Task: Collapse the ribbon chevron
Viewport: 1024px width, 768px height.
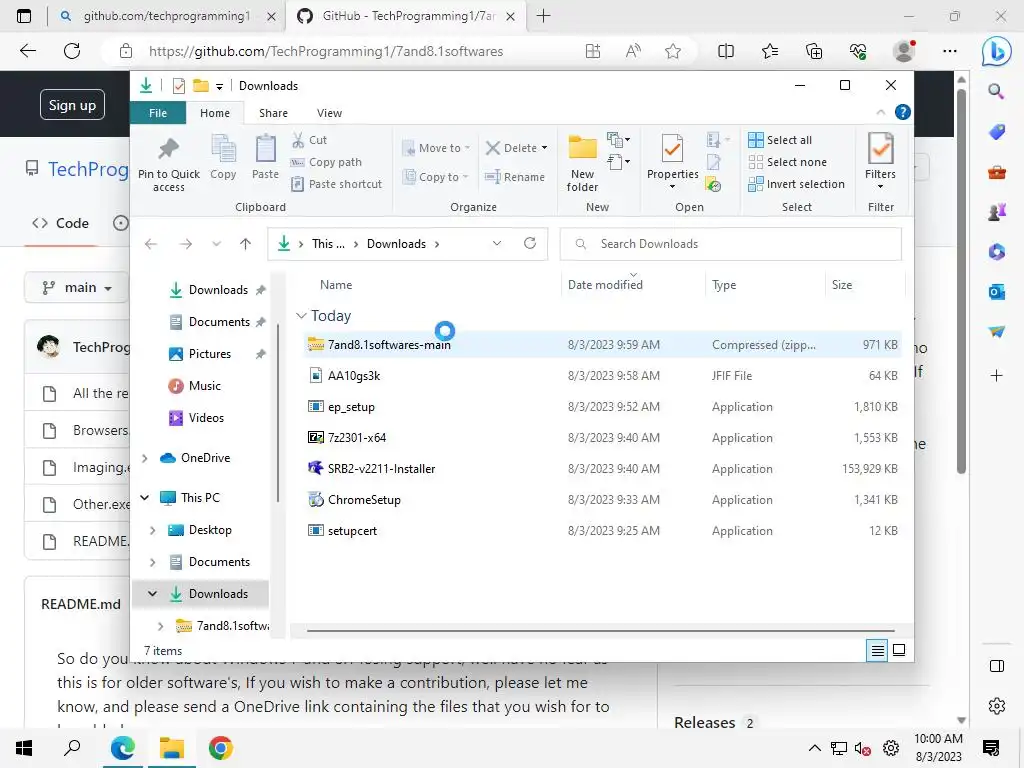Action: pyautogui.click(x=880, y=112)
